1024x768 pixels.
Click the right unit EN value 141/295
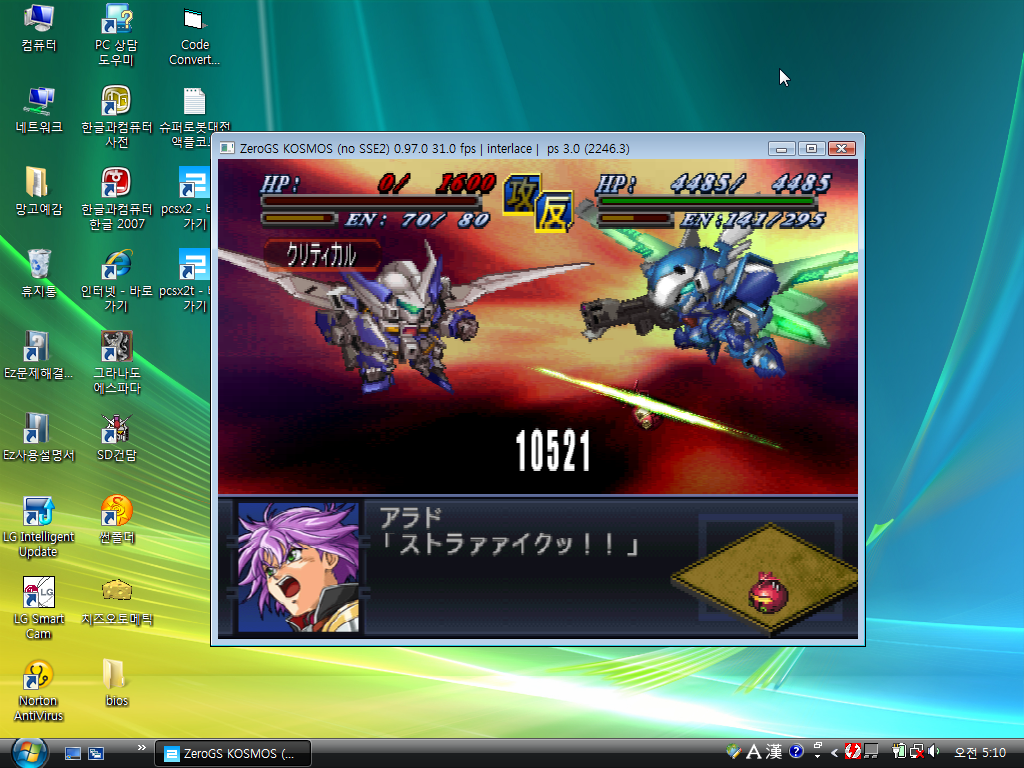pyautogui.click(x=776, y=220)
